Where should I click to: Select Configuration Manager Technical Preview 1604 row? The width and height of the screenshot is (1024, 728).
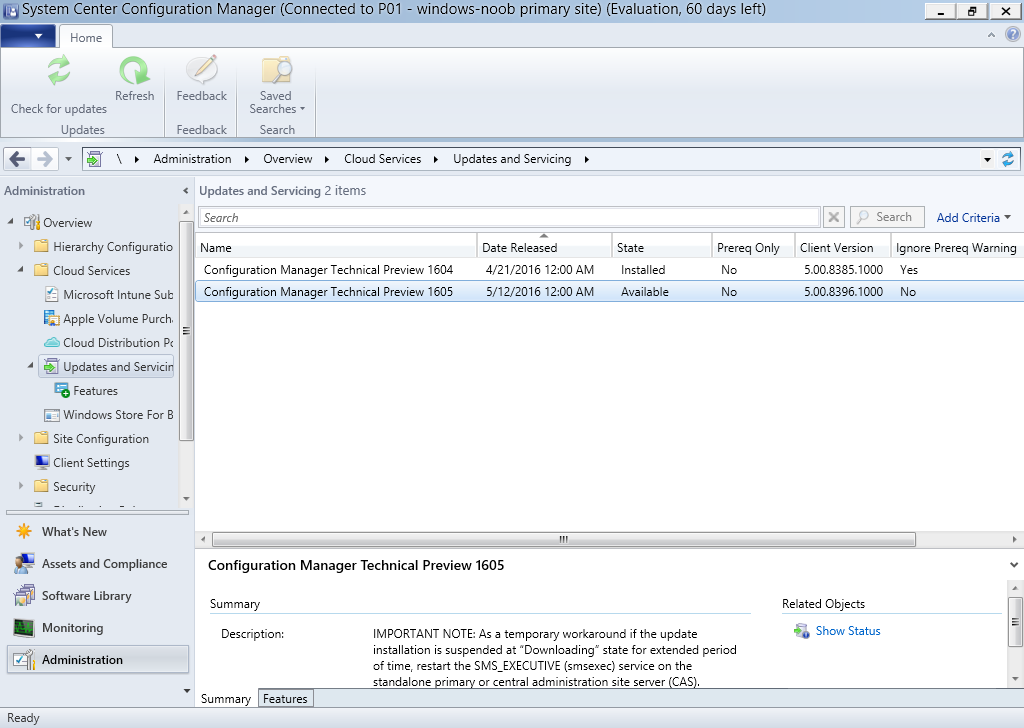609,270
